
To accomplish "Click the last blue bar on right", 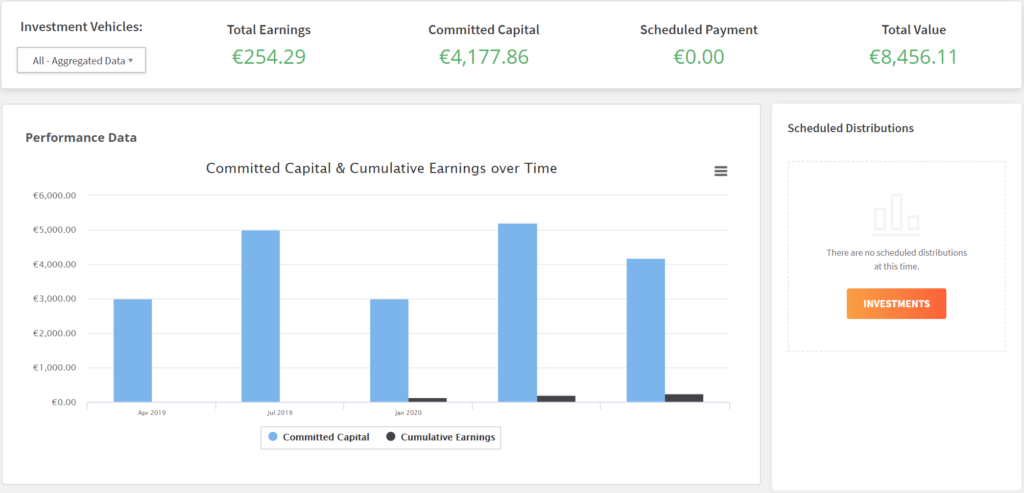I will pyautogui.click(x=645, y=330).
